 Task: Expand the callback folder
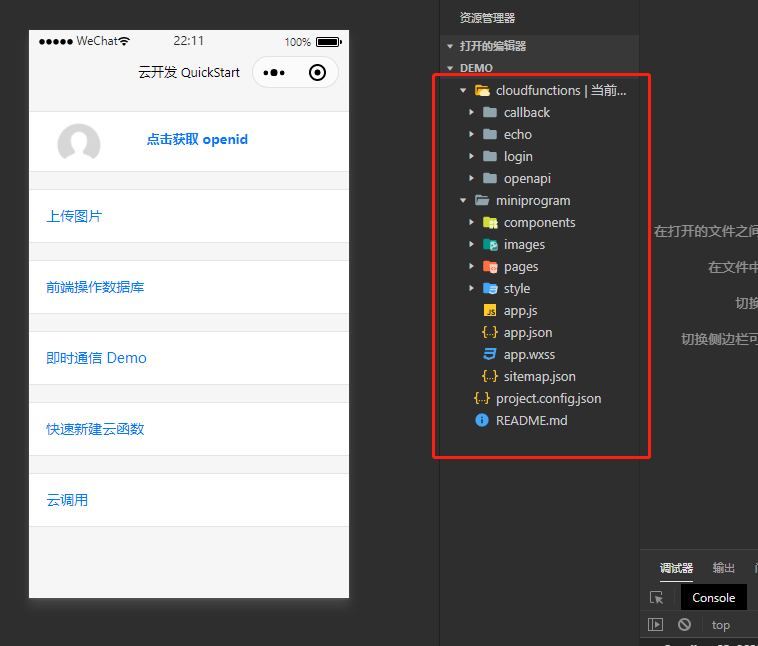pyautogui.click(x=472, y=113)
